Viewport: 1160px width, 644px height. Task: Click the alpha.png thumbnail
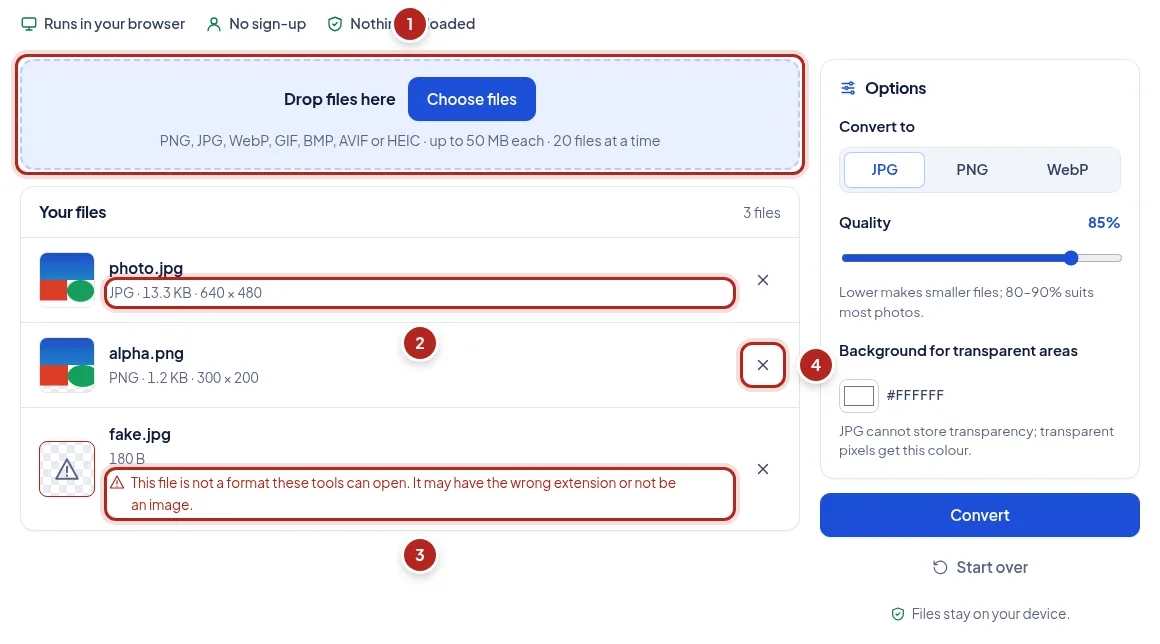pos(67,365)
